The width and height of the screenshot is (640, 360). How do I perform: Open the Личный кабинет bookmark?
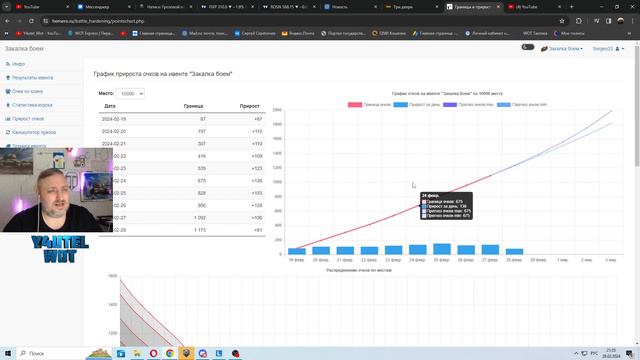click(x=487, y=33)
